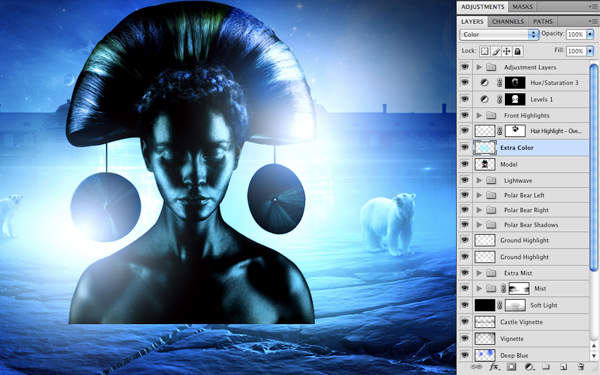Click link icon on Levels 1
600x375 pixels.
click(x=499, y=99)
